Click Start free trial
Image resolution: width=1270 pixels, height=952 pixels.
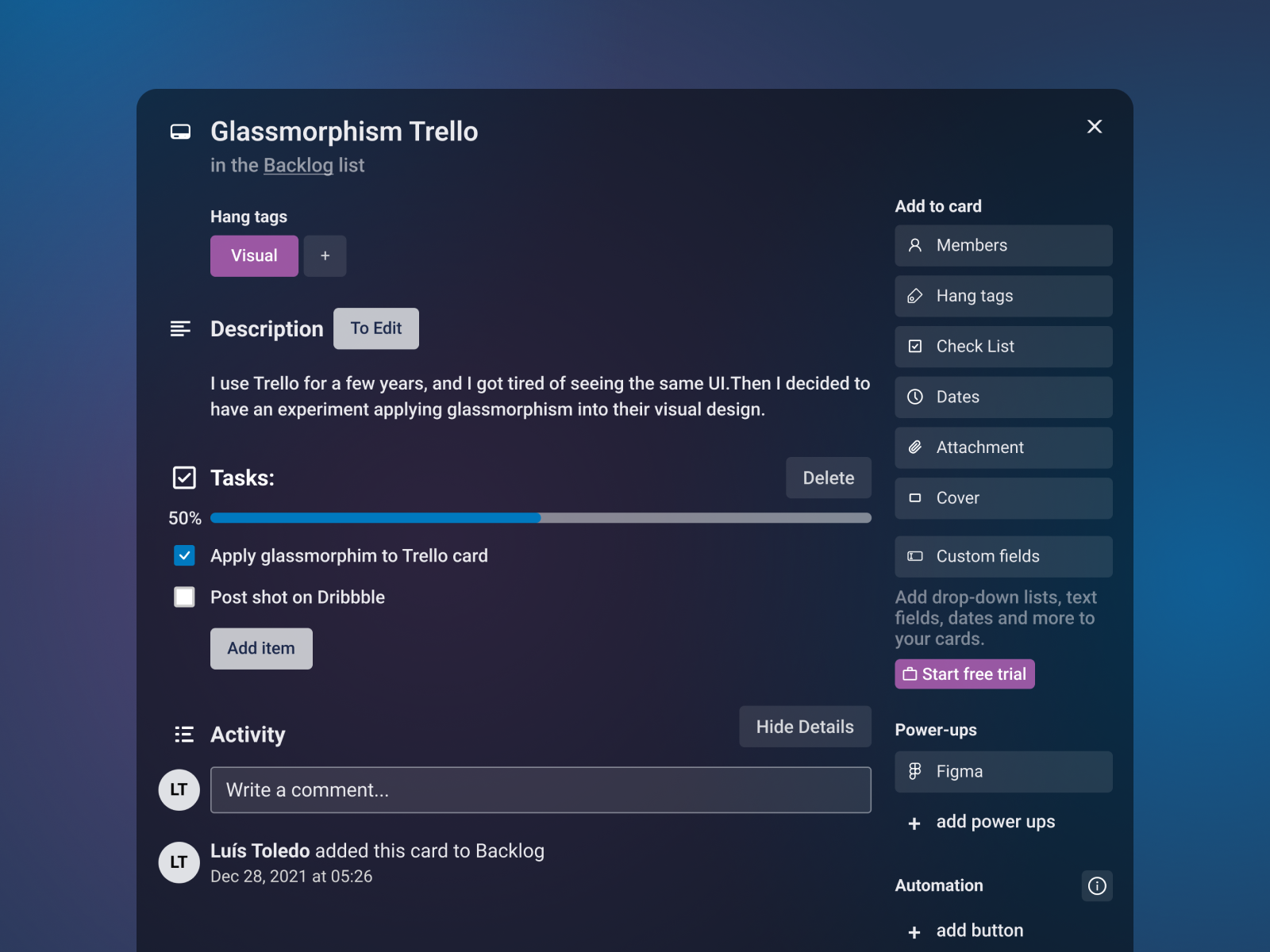(964, 674)
